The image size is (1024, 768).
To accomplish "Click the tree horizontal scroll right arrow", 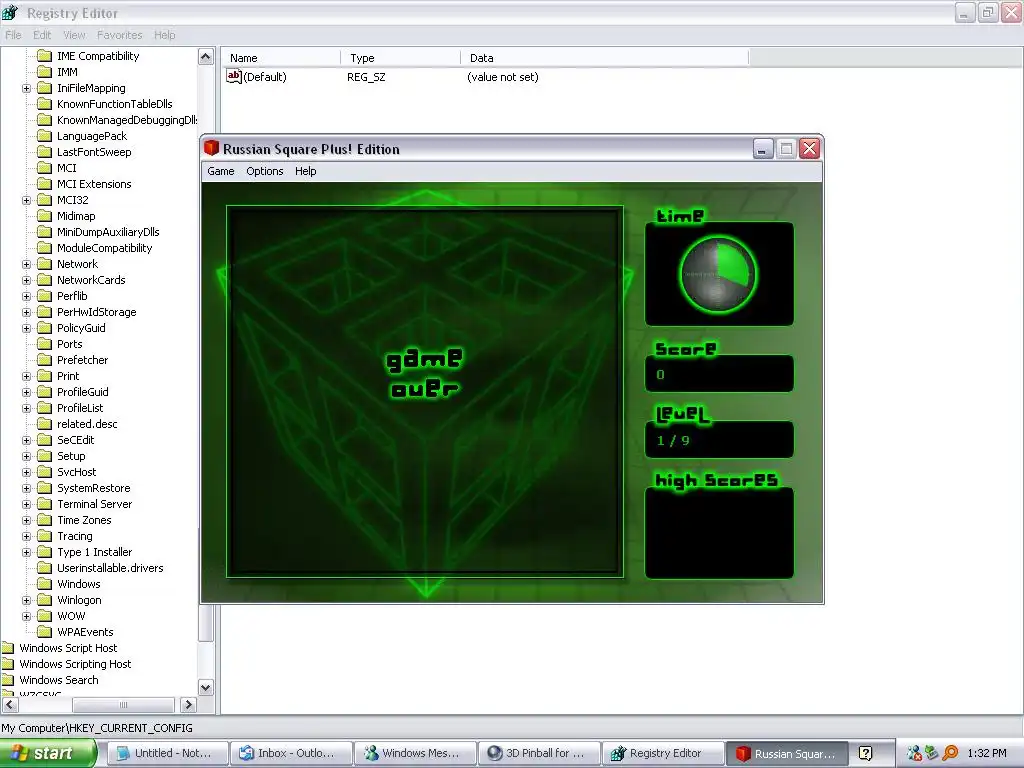I will point(189,705).
